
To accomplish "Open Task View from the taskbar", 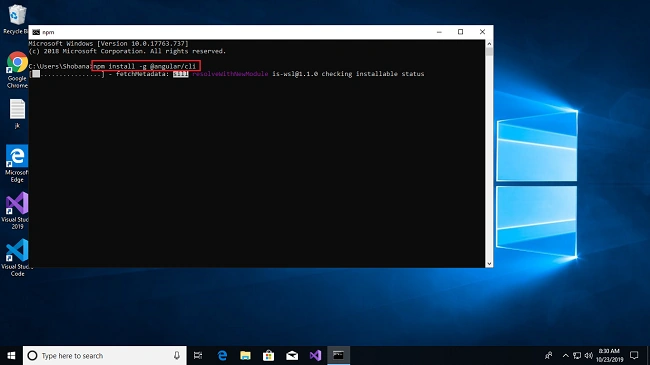I will (x=198, y=355).
